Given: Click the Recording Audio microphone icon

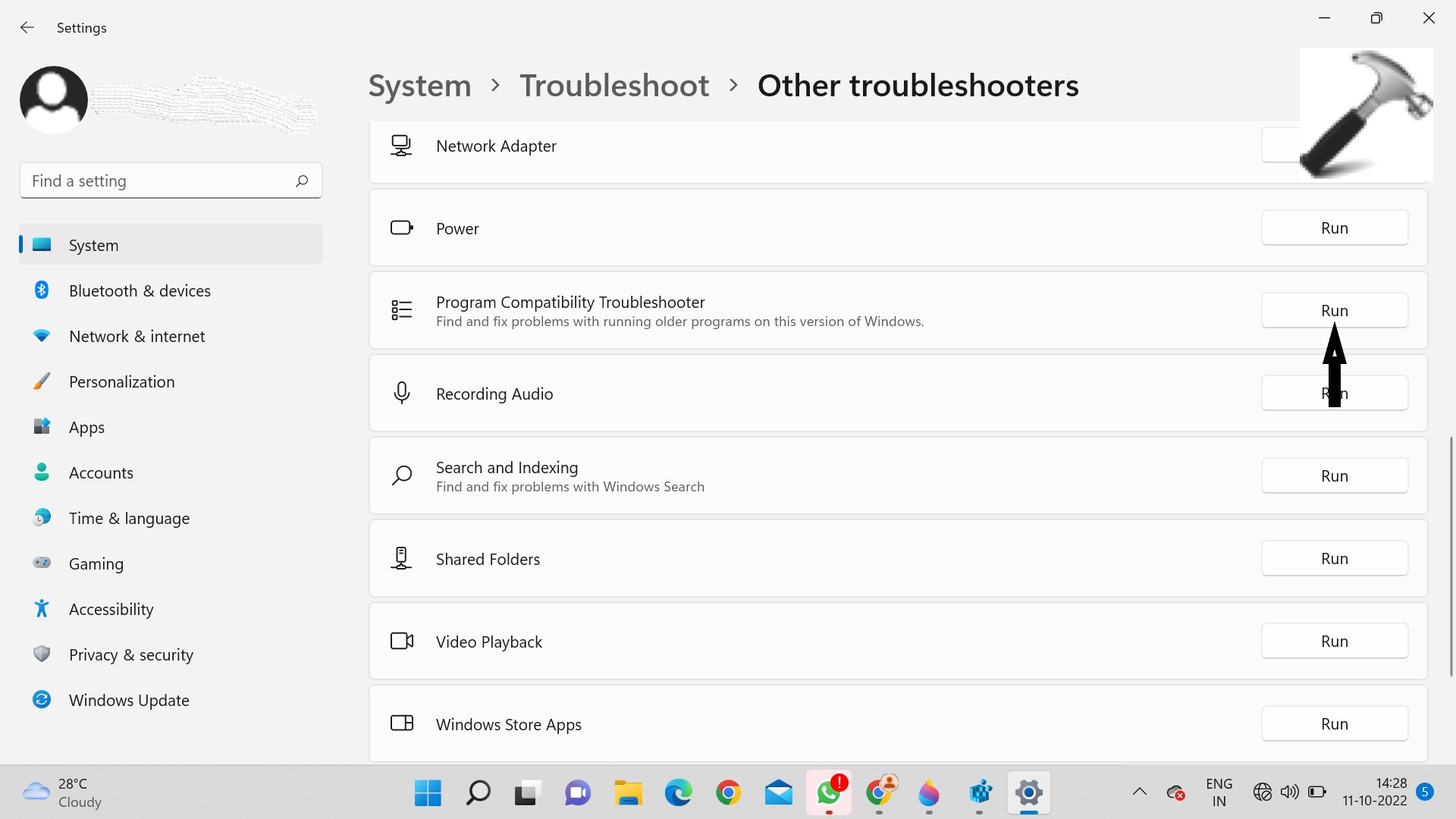Looking at the screenshot, I should tap(402, 393).
